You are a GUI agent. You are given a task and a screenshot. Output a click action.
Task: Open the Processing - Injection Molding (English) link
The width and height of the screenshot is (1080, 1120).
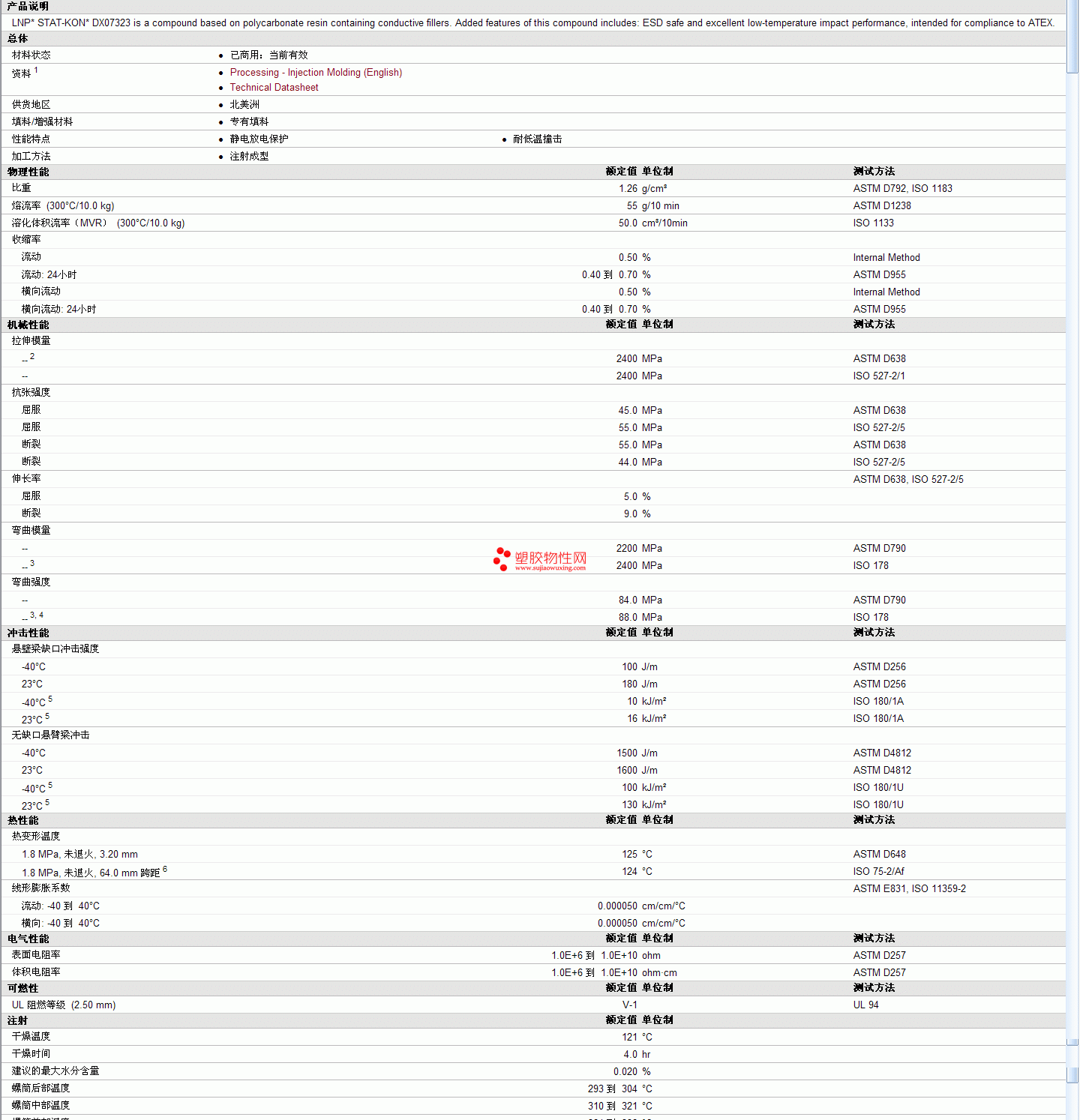(x=316, y=73)
